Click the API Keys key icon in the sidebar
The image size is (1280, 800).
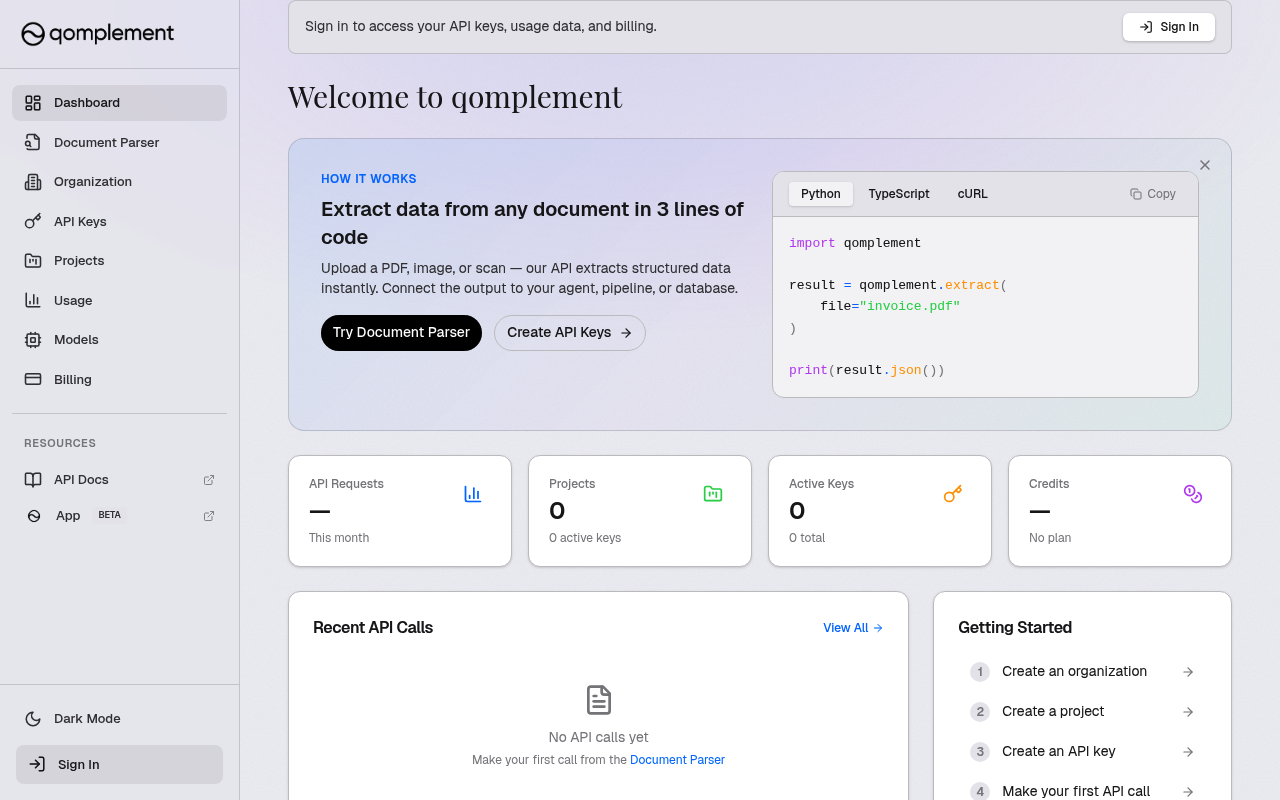[33, 221]
